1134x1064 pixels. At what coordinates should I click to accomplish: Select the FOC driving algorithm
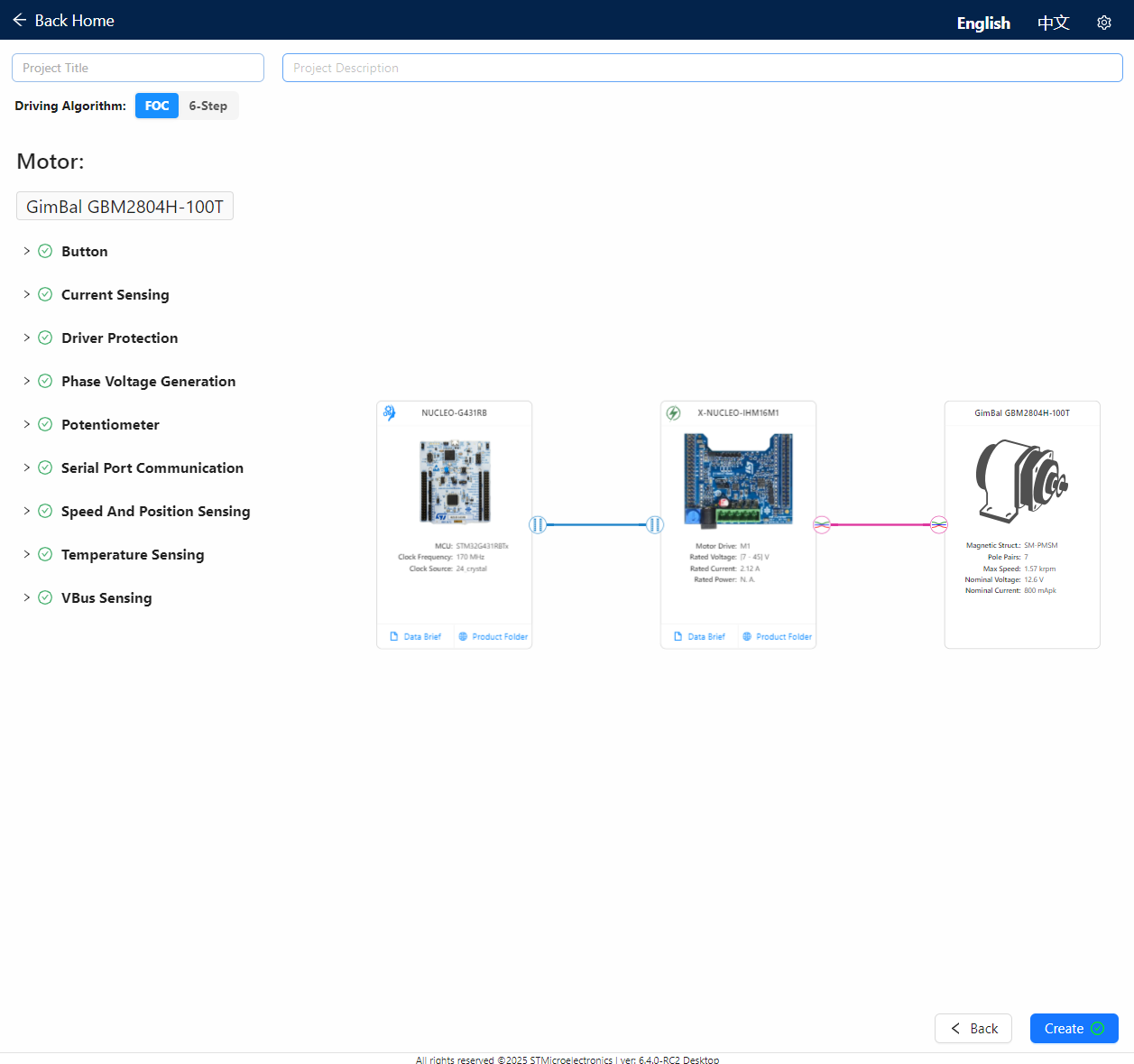pyautogui.click(x=157, y=106)
